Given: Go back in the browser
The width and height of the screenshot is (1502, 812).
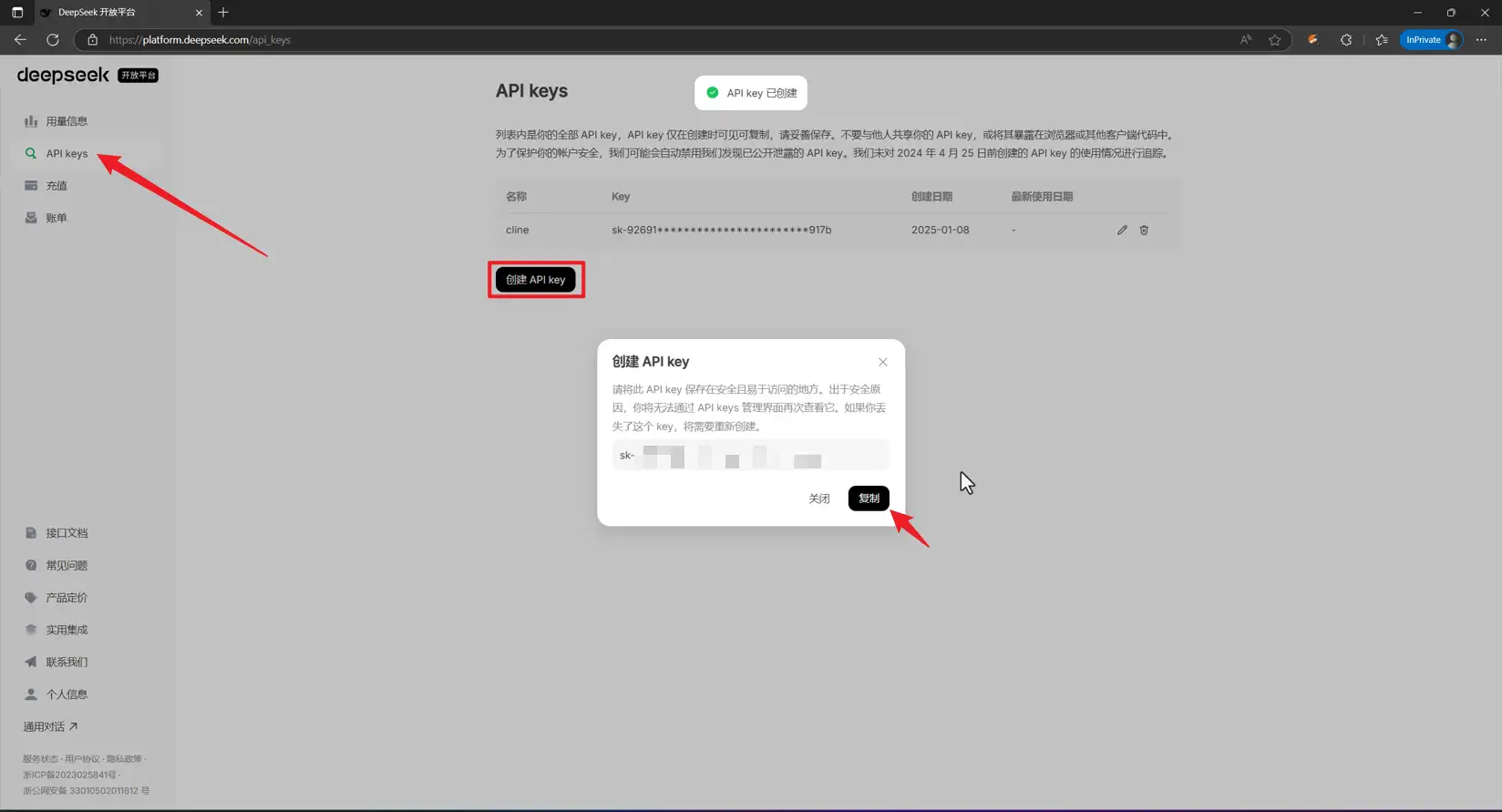Looking at the screenshot, I should (20, 40).
